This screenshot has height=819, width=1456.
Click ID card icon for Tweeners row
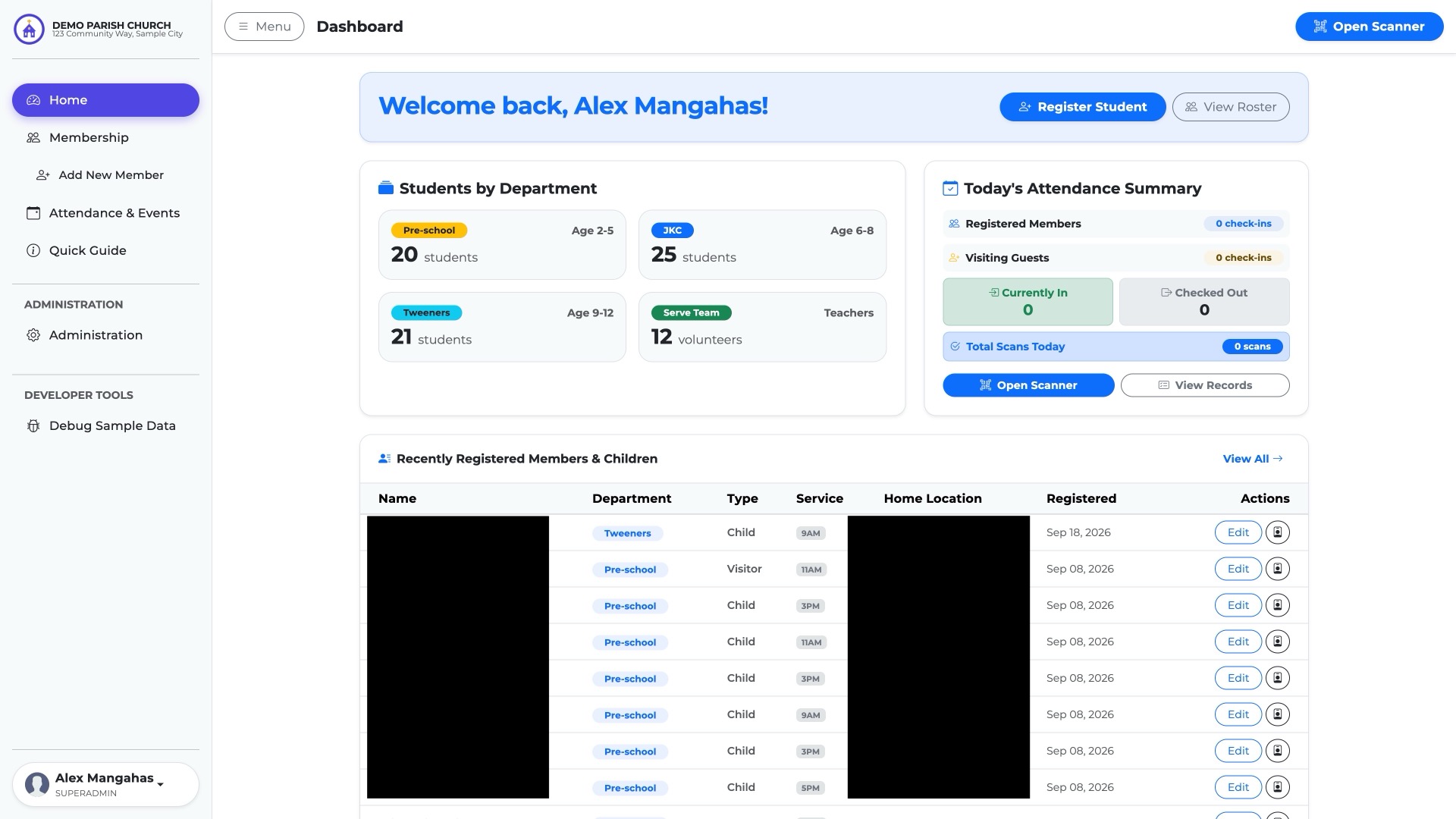pos(1277,532)
